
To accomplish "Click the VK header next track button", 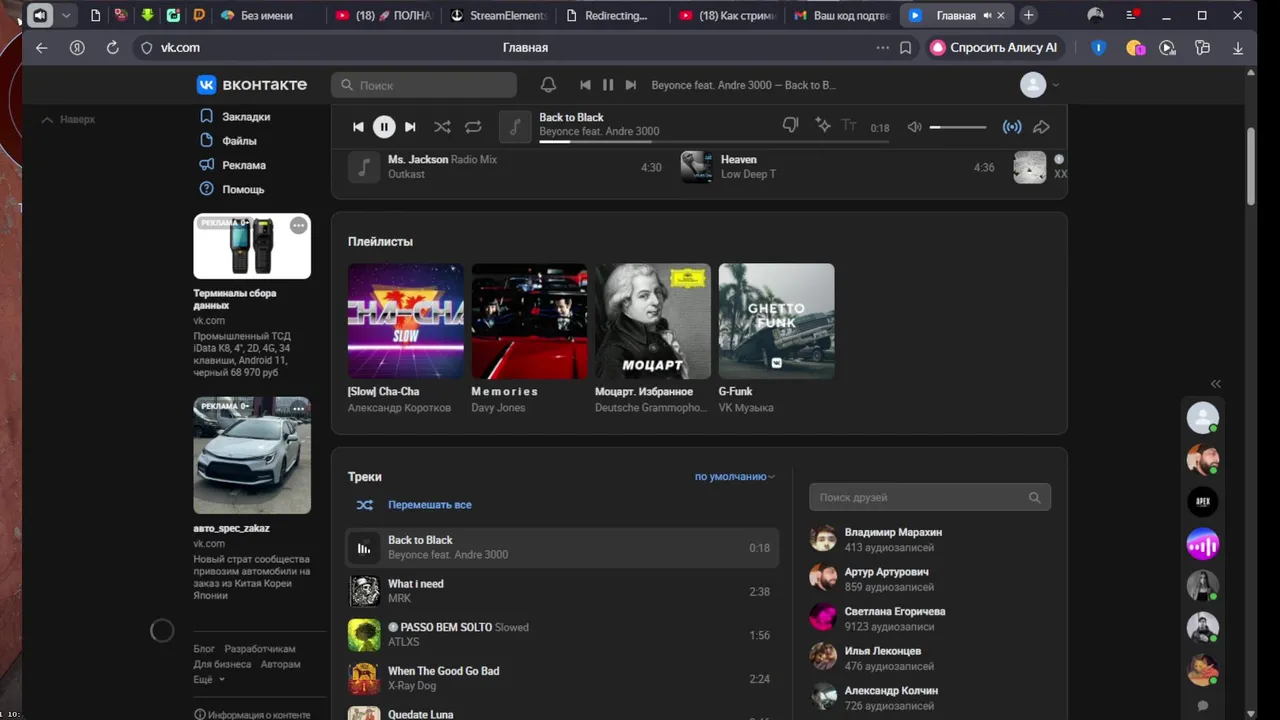I will (x=631, y=85).
